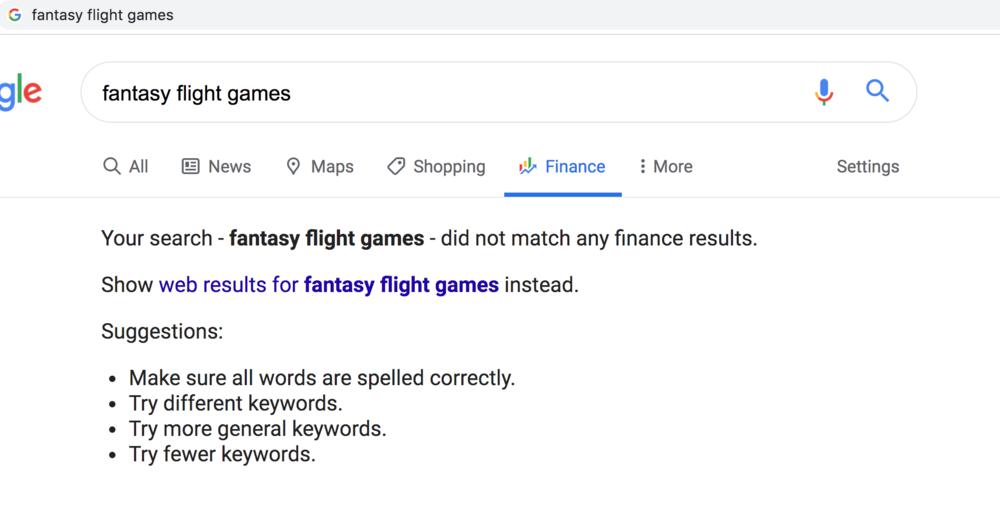
Task: Switch to the News tab
Action: coord(229,167)
